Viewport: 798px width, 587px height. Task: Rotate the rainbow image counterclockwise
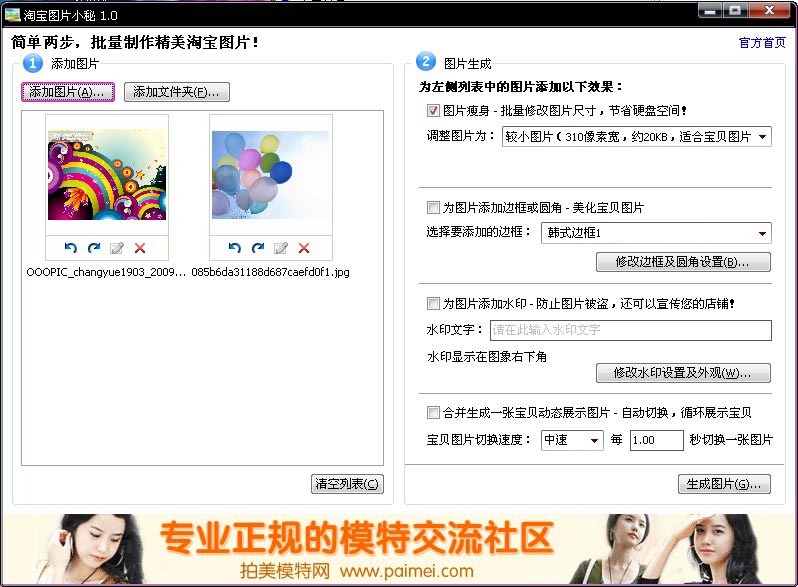(70, 248)
